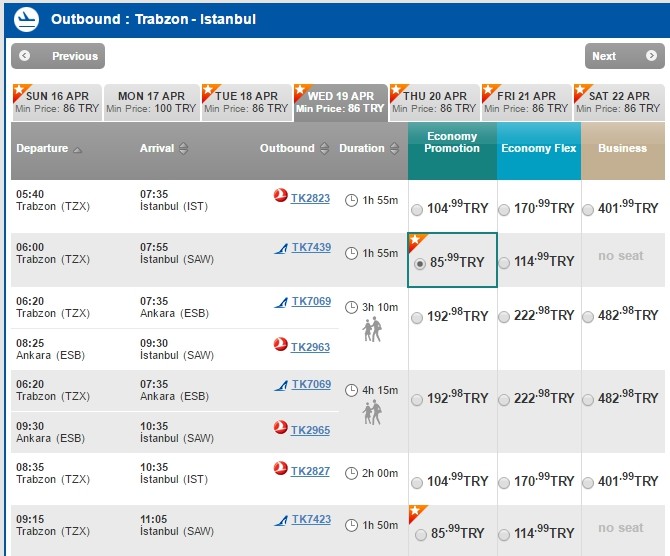Click the Turkish Airlines logo next to TK2823
The height and width of the screenshot is (556, 670).
tap(281, 198)
